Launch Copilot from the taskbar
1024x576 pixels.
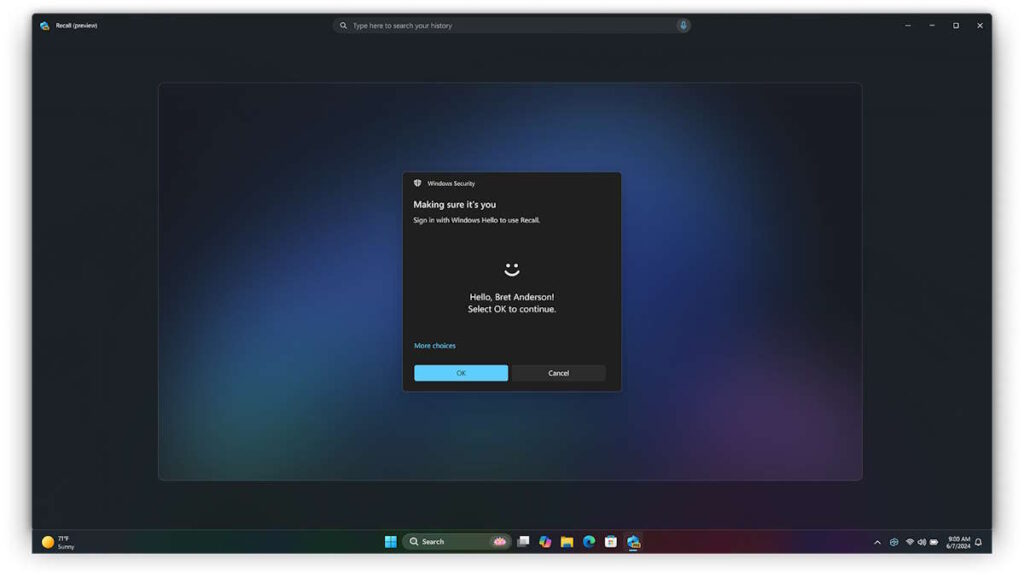click(x=545, y=541)
